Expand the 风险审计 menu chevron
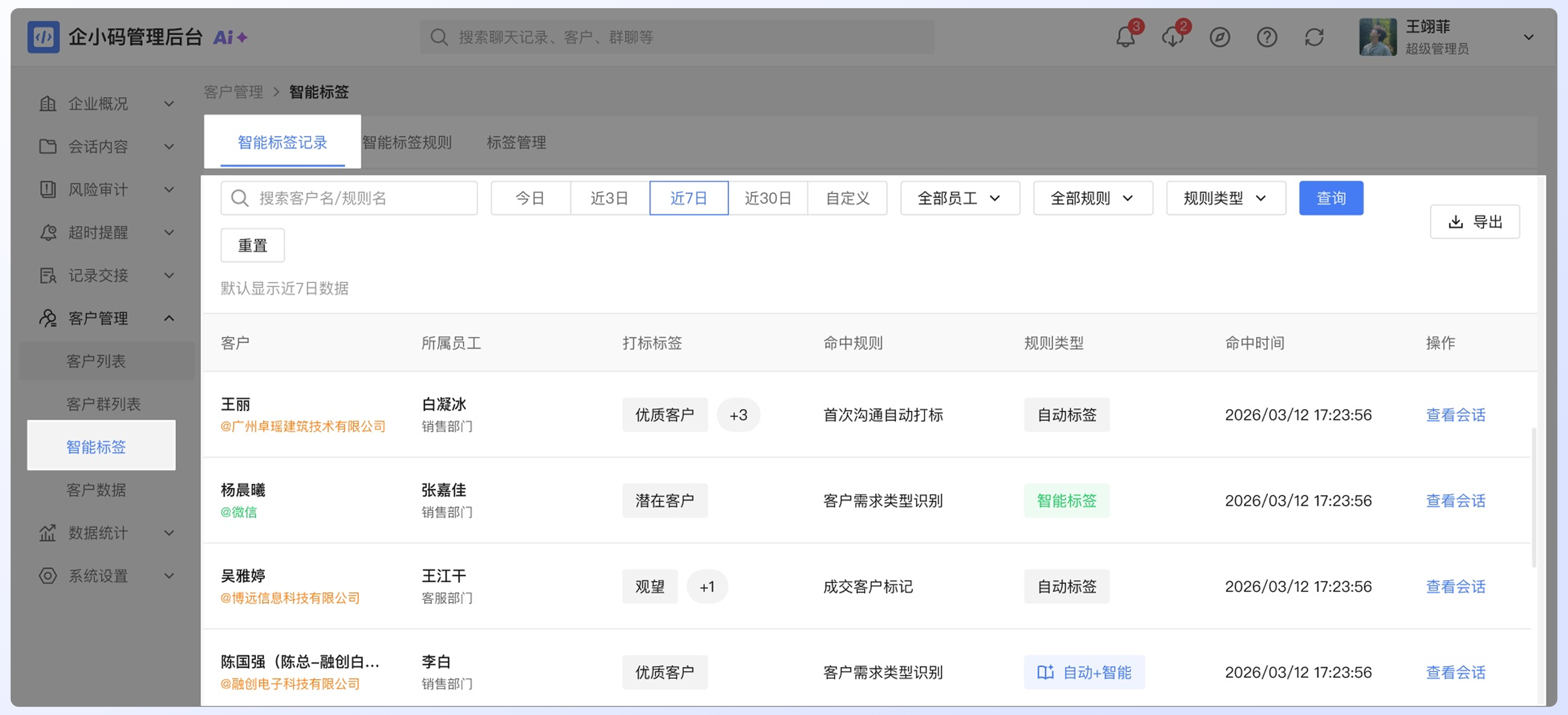 tap(169, 190)
